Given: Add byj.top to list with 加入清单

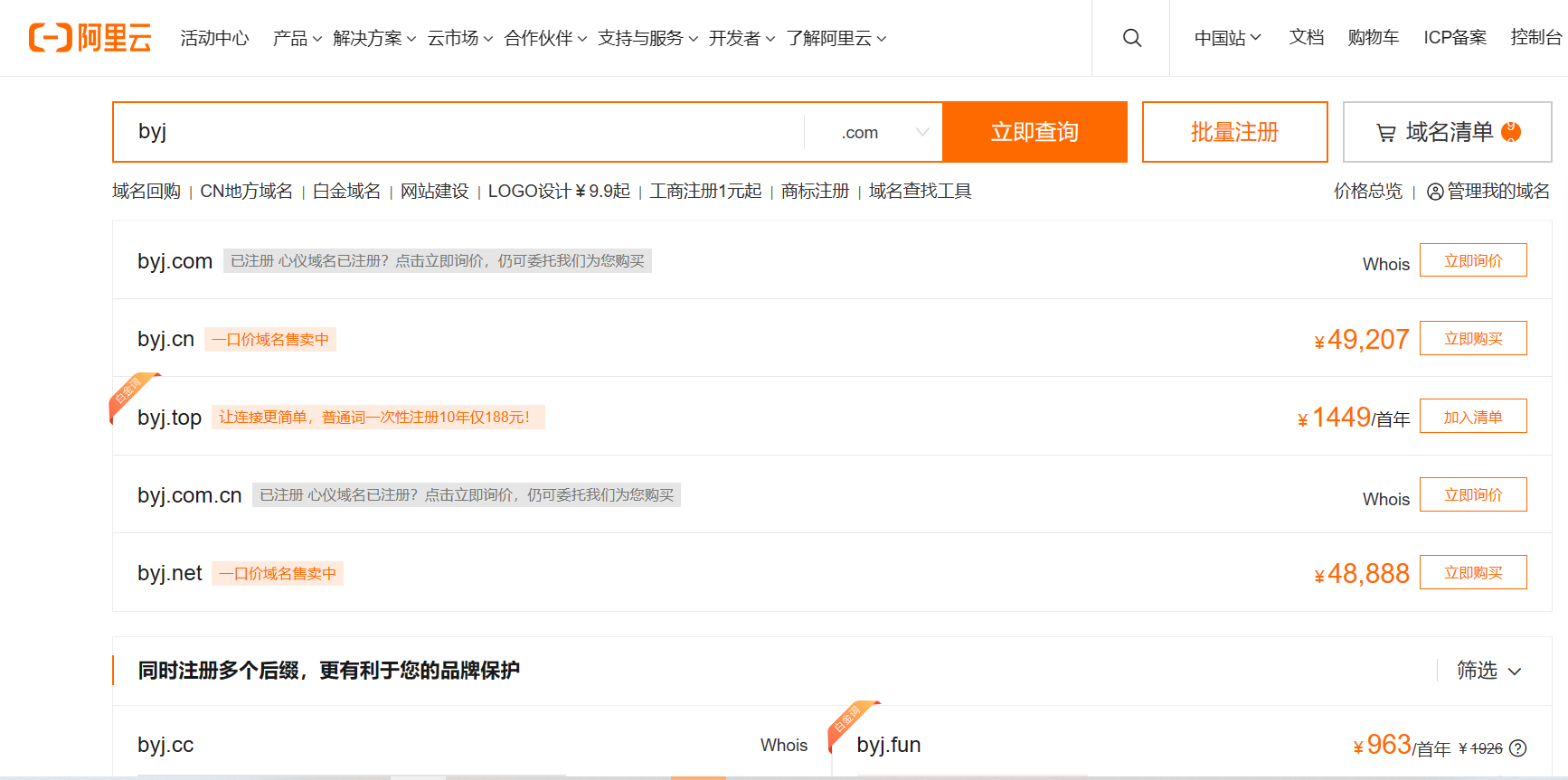Looking at the screenshot, I should click(x=1472, y=417).
